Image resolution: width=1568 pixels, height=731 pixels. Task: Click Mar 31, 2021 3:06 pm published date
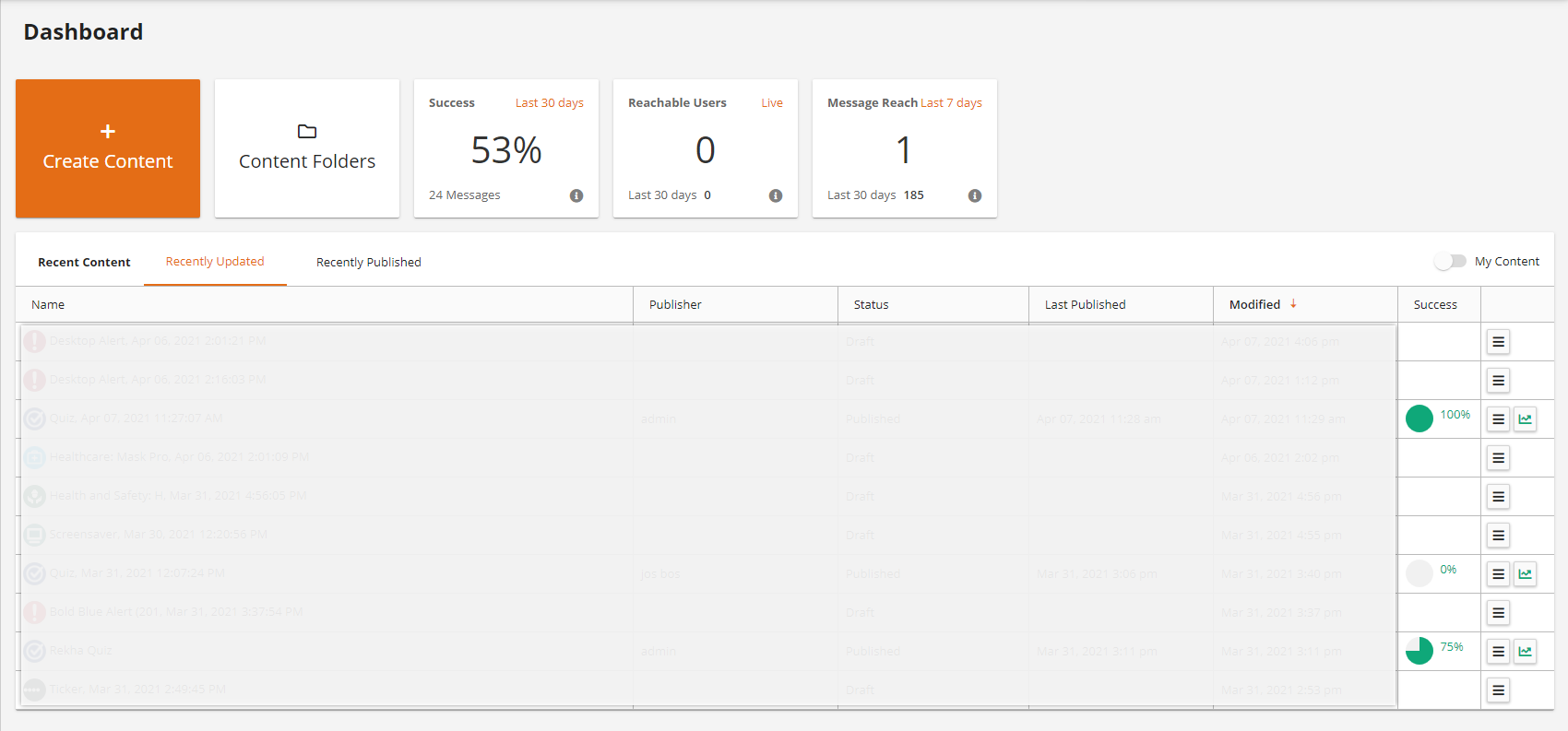(x=1097, y=574)
